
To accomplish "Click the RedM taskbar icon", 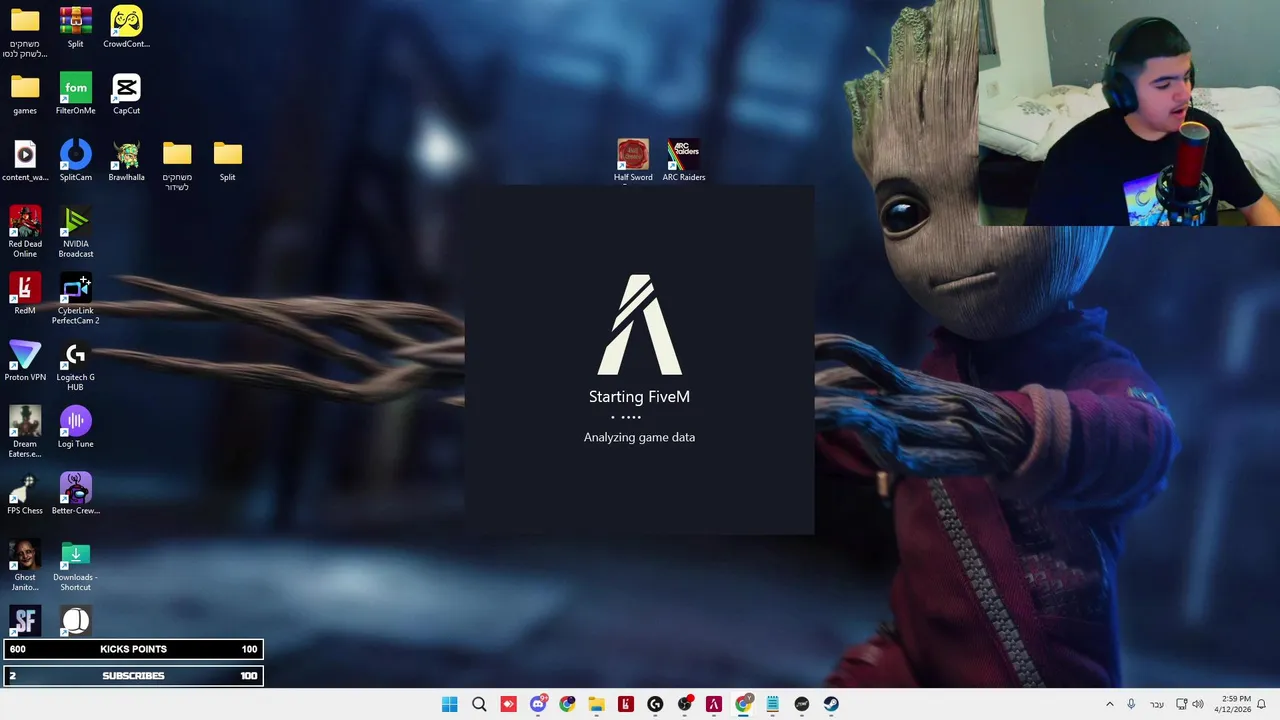I will [626, 704].
